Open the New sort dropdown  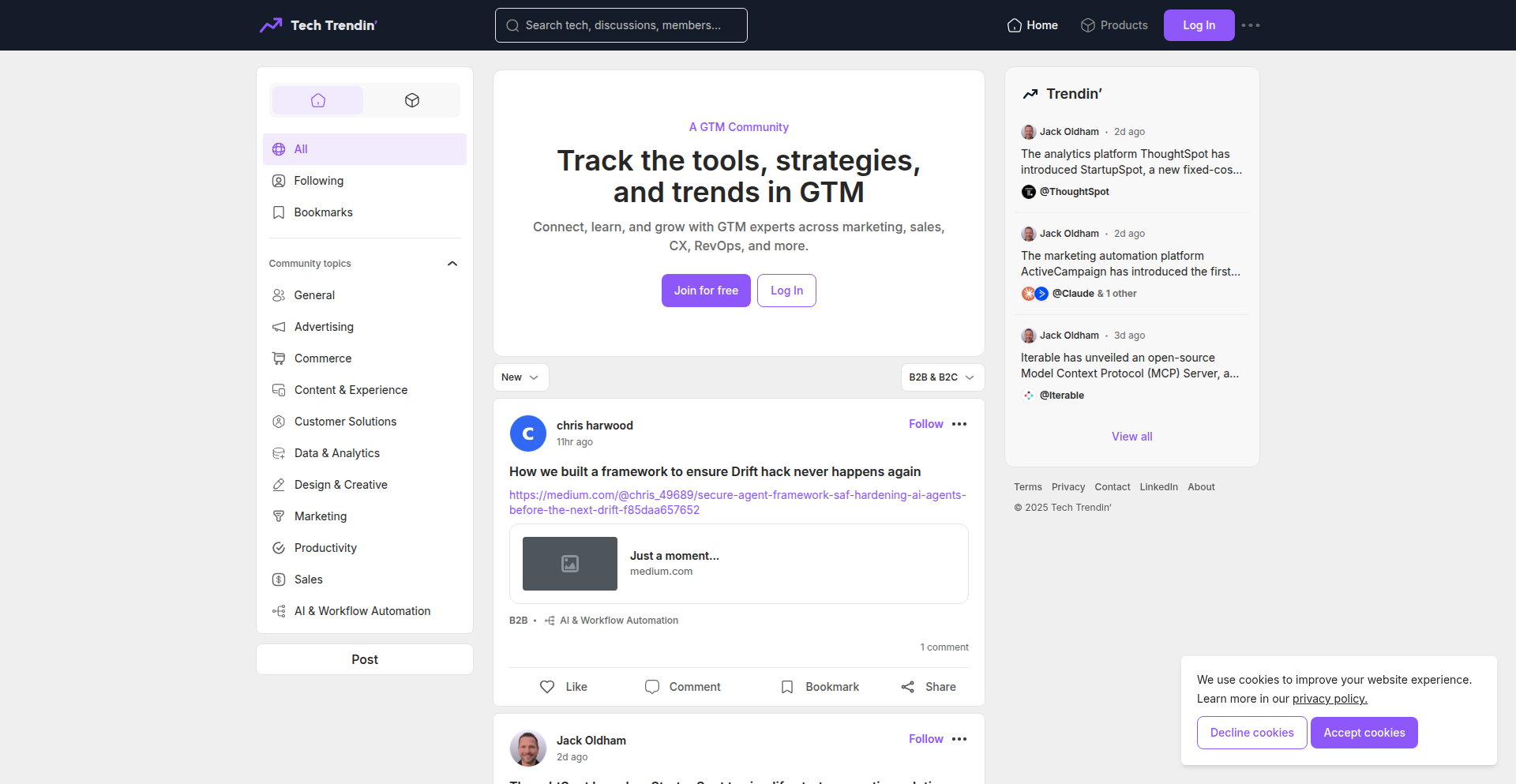pos(520,377)
